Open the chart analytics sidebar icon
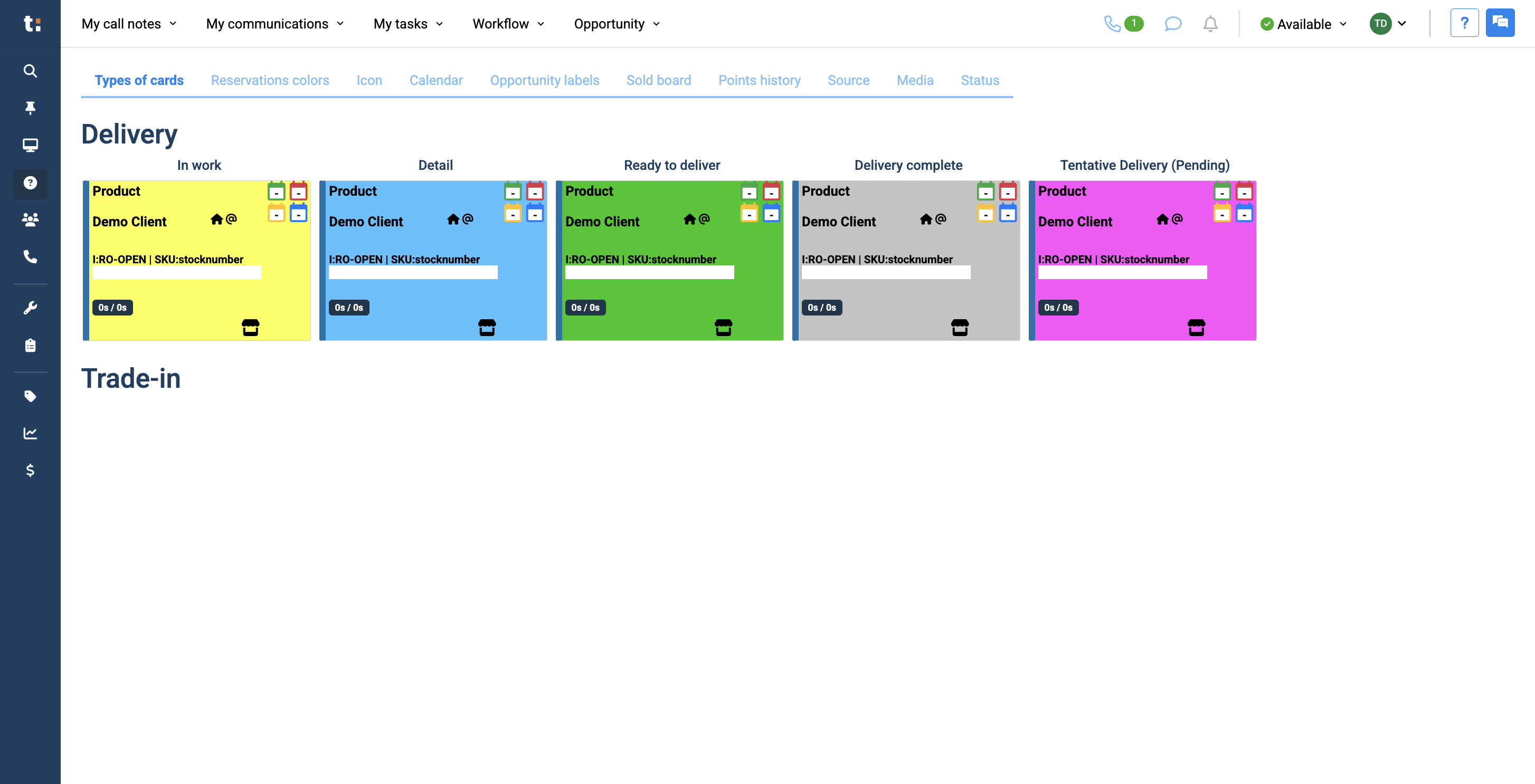The width and height of the screenshot is (1535, 784). [x=30, y=433]
